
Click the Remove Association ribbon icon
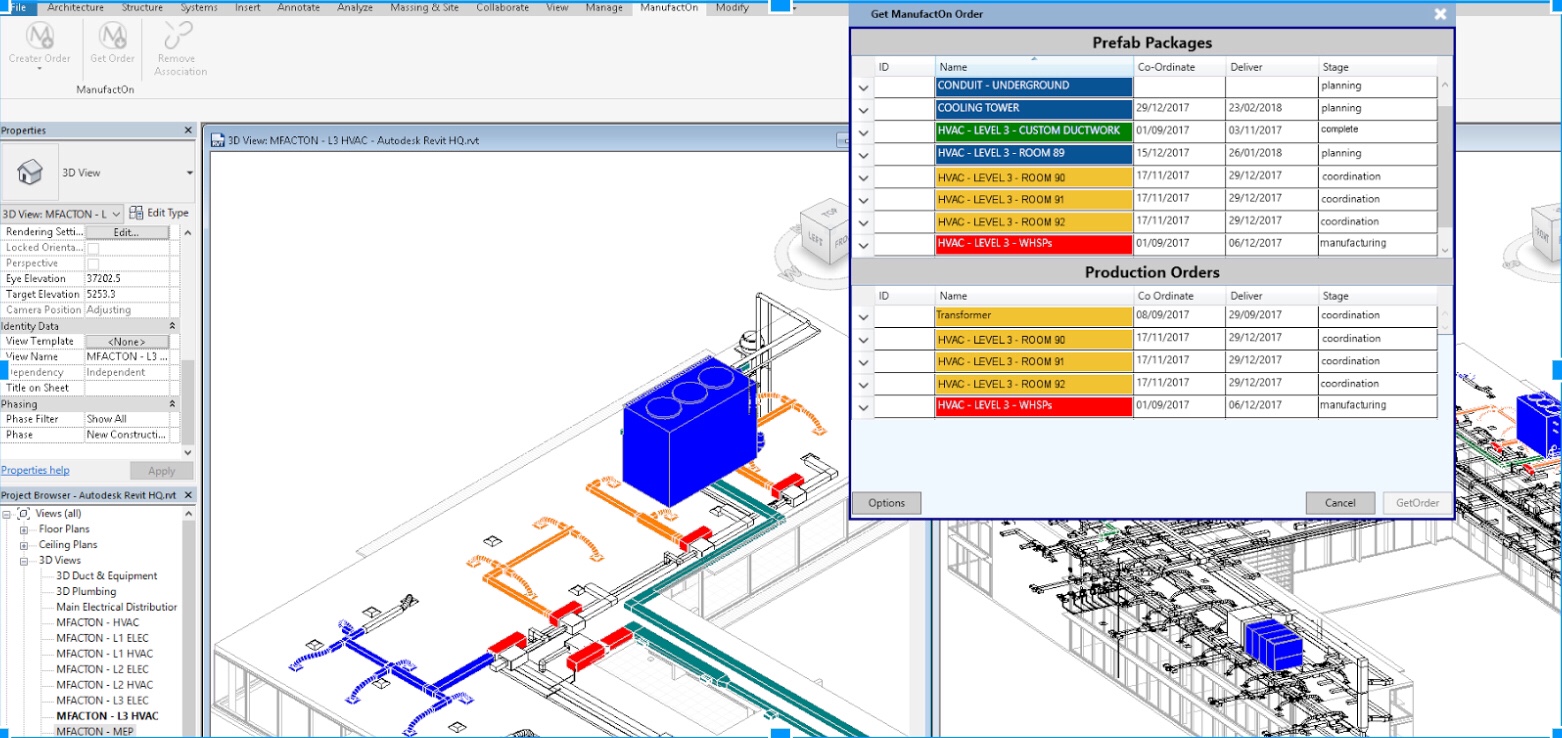tap(180, 36)
